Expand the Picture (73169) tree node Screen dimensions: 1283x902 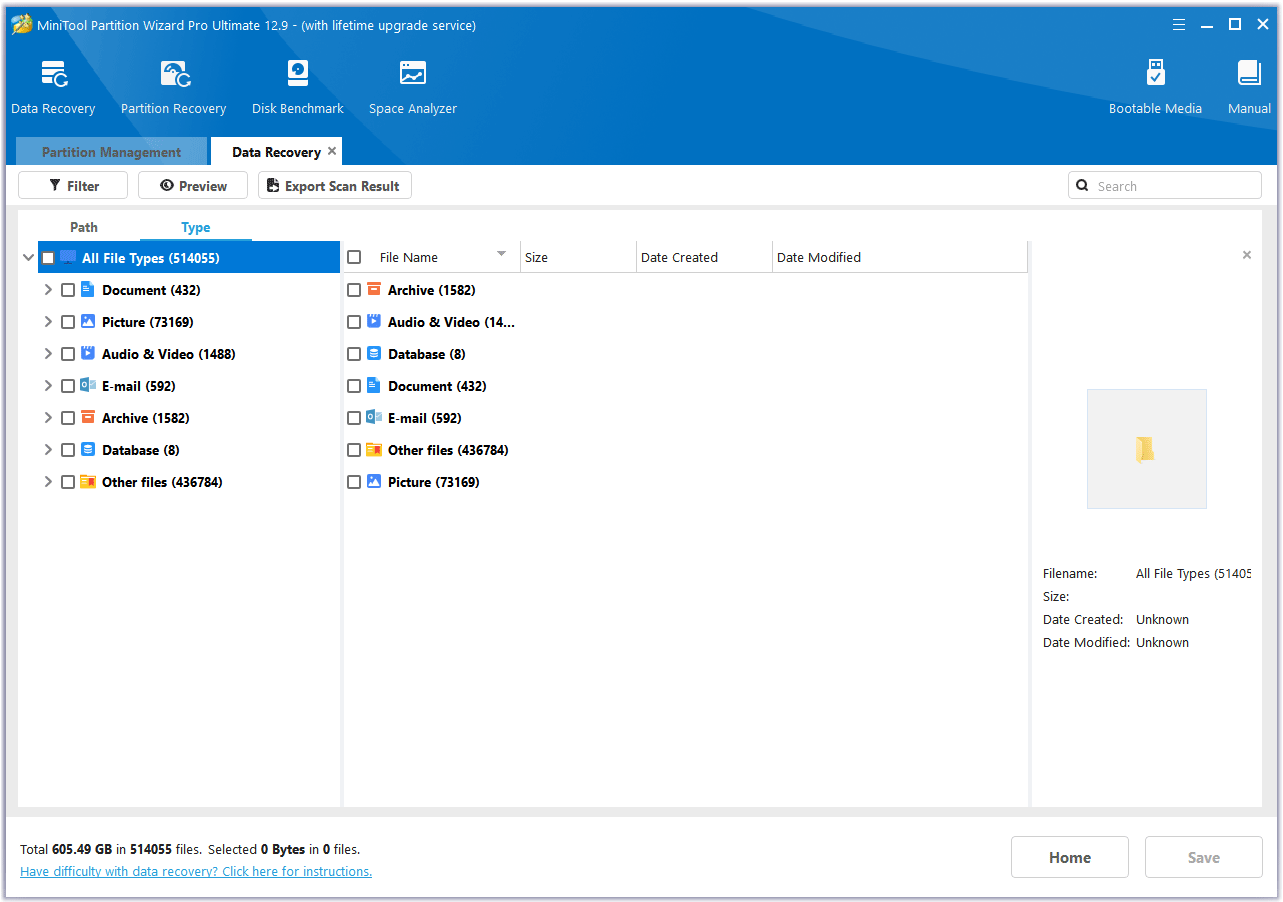[x=48, y=322]
